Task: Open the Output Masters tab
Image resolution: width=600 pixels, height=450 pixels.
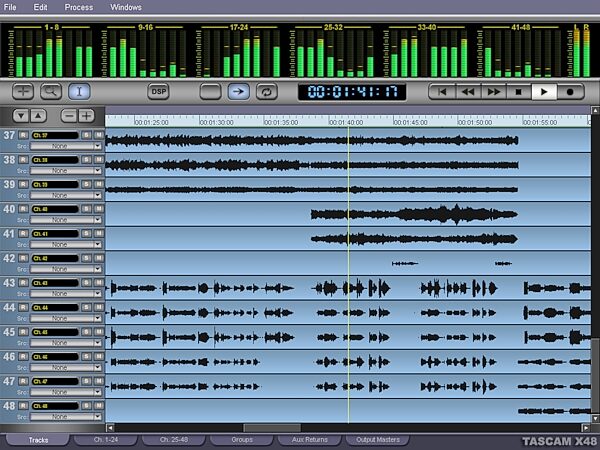Action: pos(378,440)
